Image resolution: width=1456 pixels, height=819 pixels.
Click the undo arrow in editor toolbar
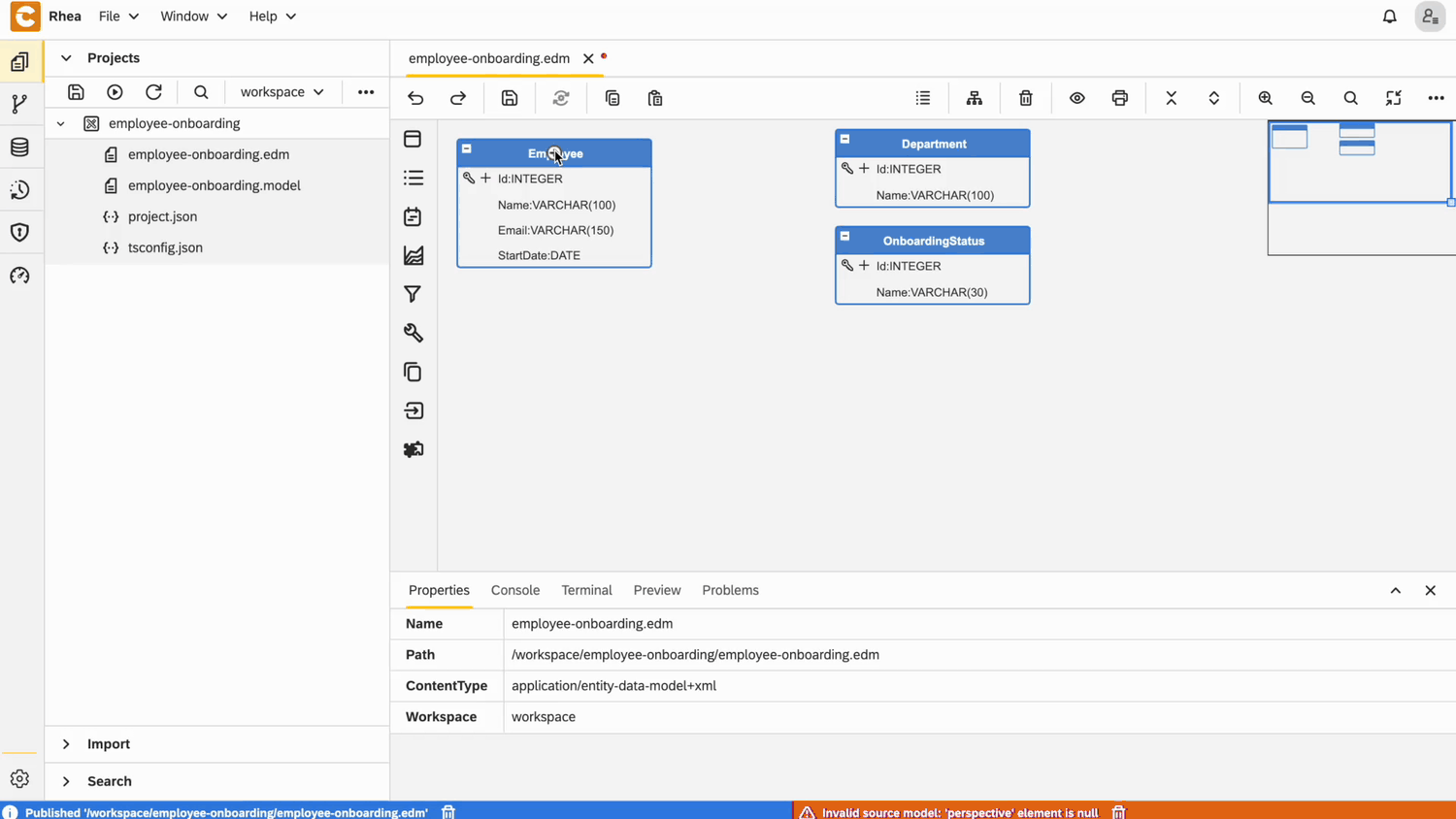[415, 98]
